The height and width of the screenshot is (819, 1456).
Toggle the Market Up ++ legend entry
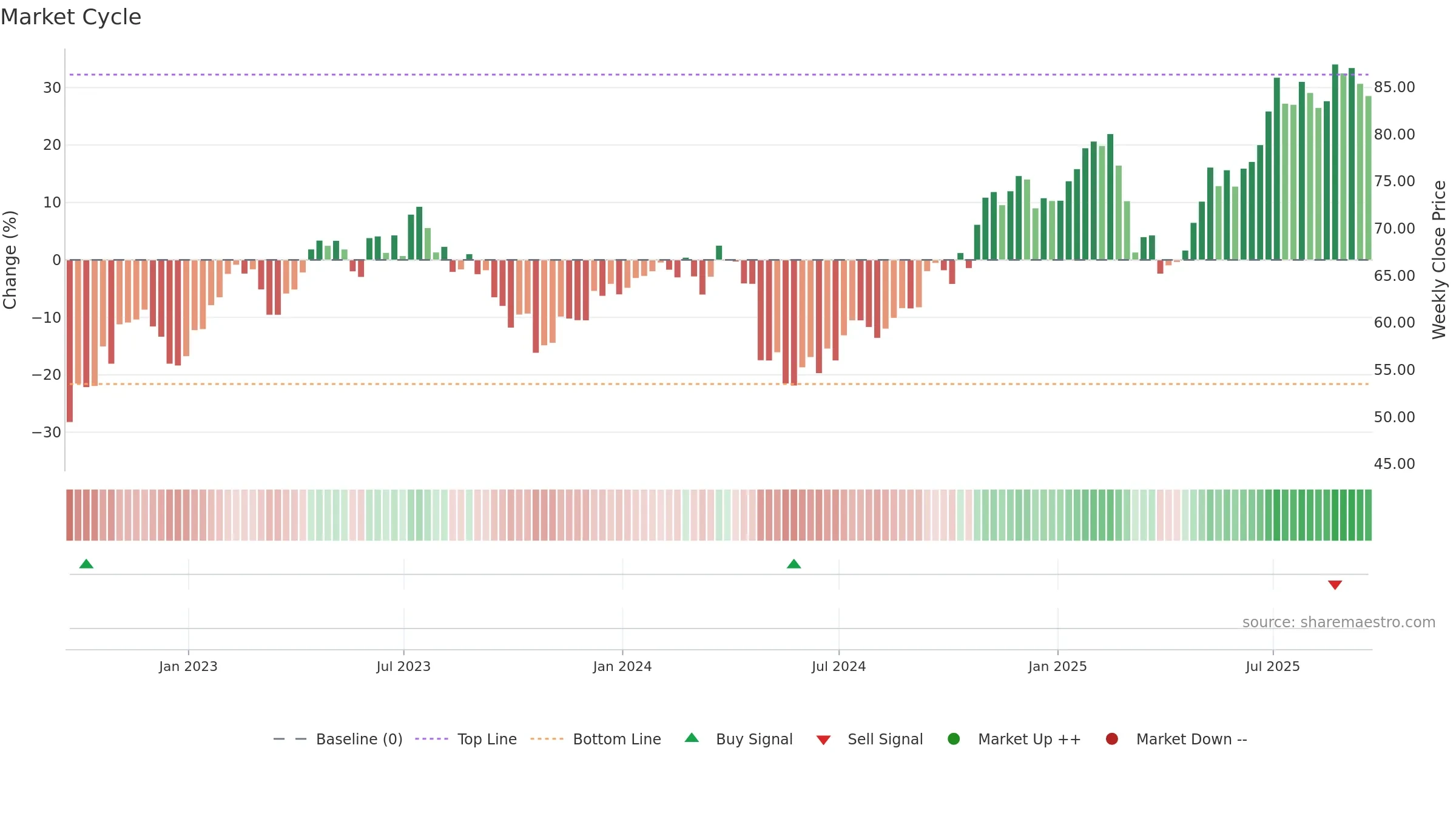click(x=1014, y=739)
